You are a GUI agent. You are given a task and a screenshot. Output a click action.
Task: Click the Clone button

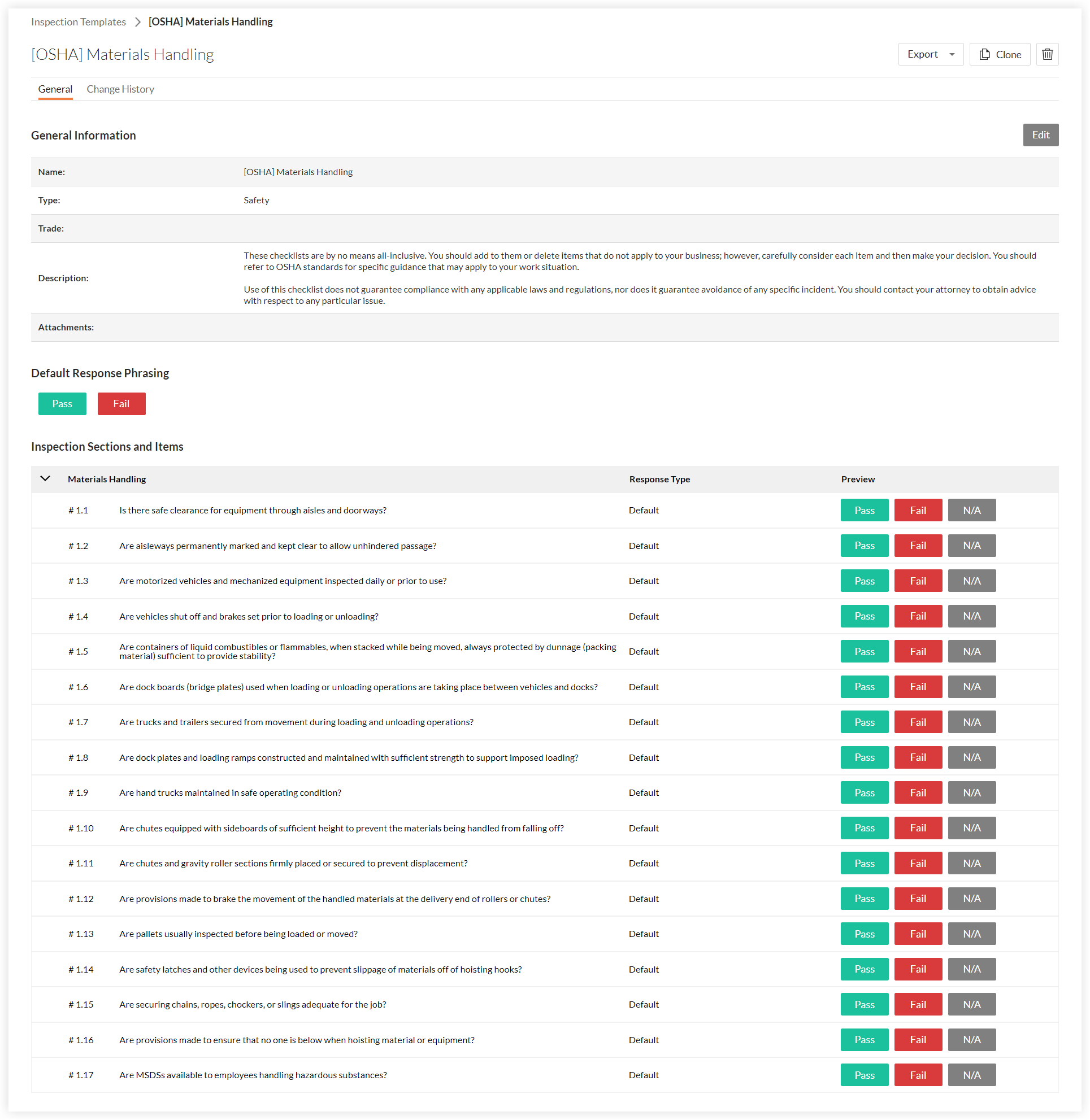click(x=999, y=54)
